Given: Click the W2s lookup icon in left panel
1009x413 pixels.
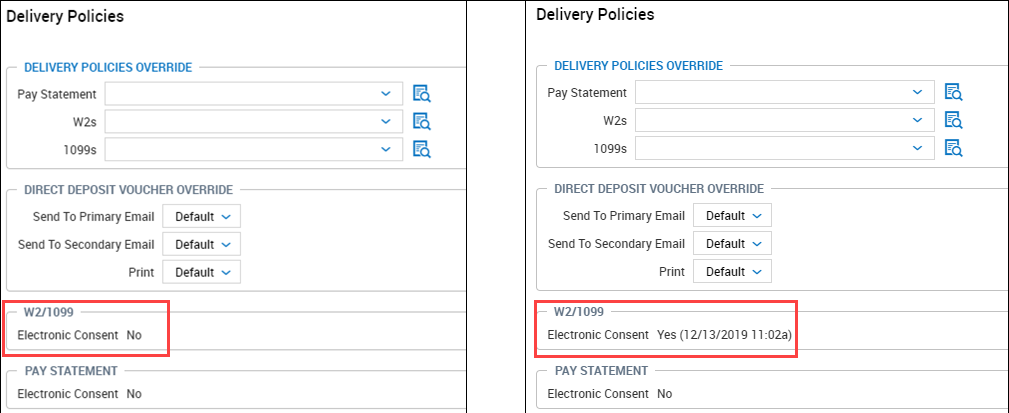Looking at the screenshot, I should click(x=421, y=121).
